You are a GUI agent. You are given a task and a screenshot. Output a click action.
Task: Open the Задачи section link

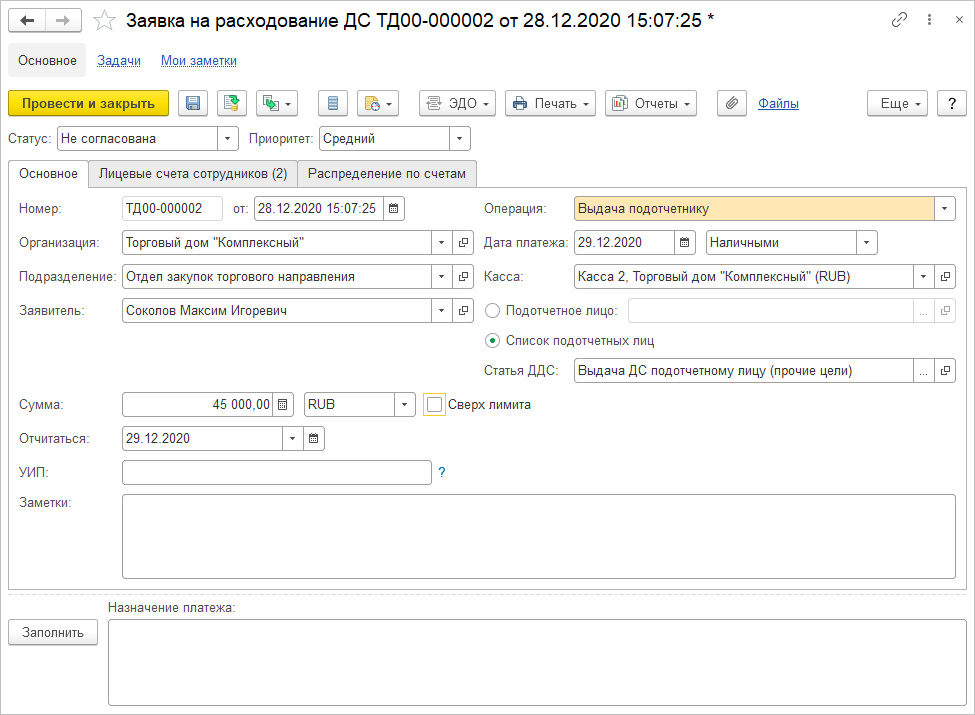(x=119, y=60)
